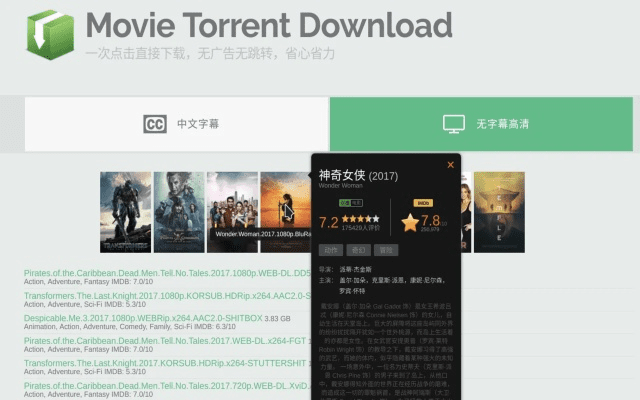Open the Transformers poster thumbnail
Screen dimensions: 640x400
(125, 211)
